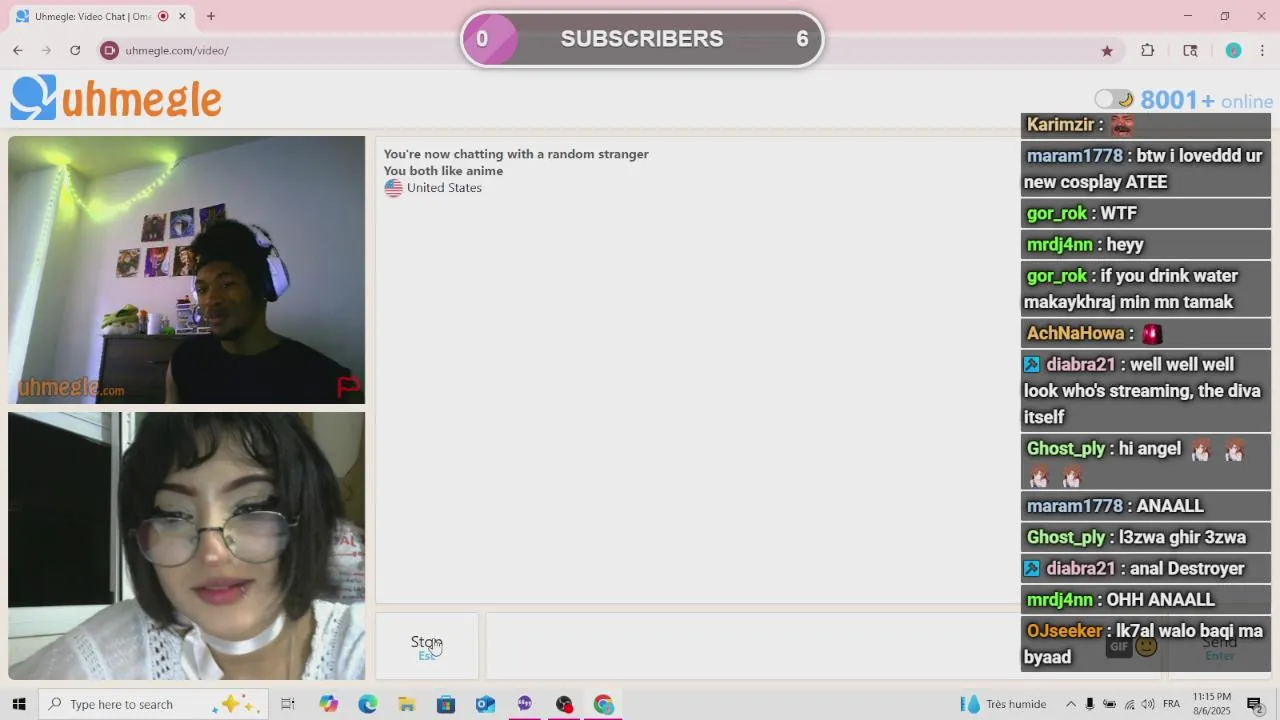The width and height of the screenshot is (1280, 720).
Task: Open the battery status tray icon
Action: click(1110, 704)
